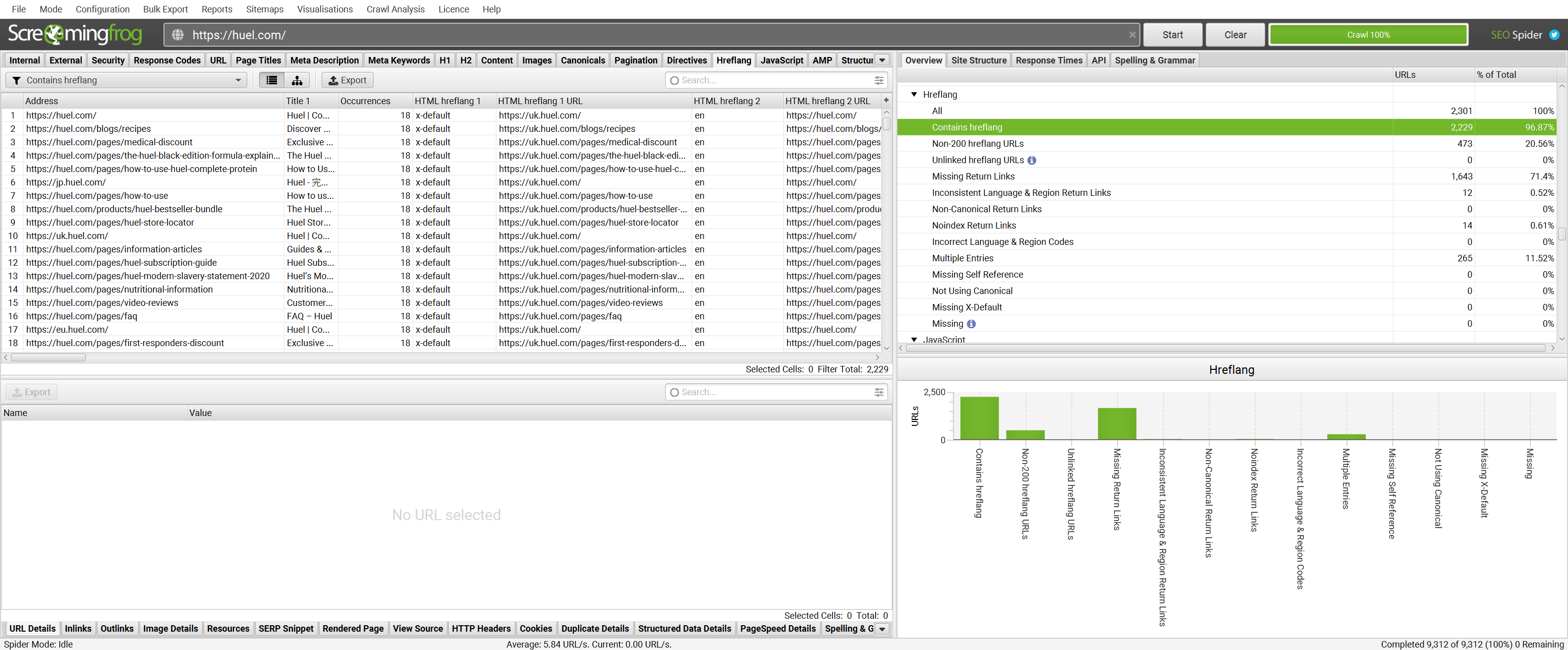
Task: Sort by the Address column header
Action: click(154, 101)
